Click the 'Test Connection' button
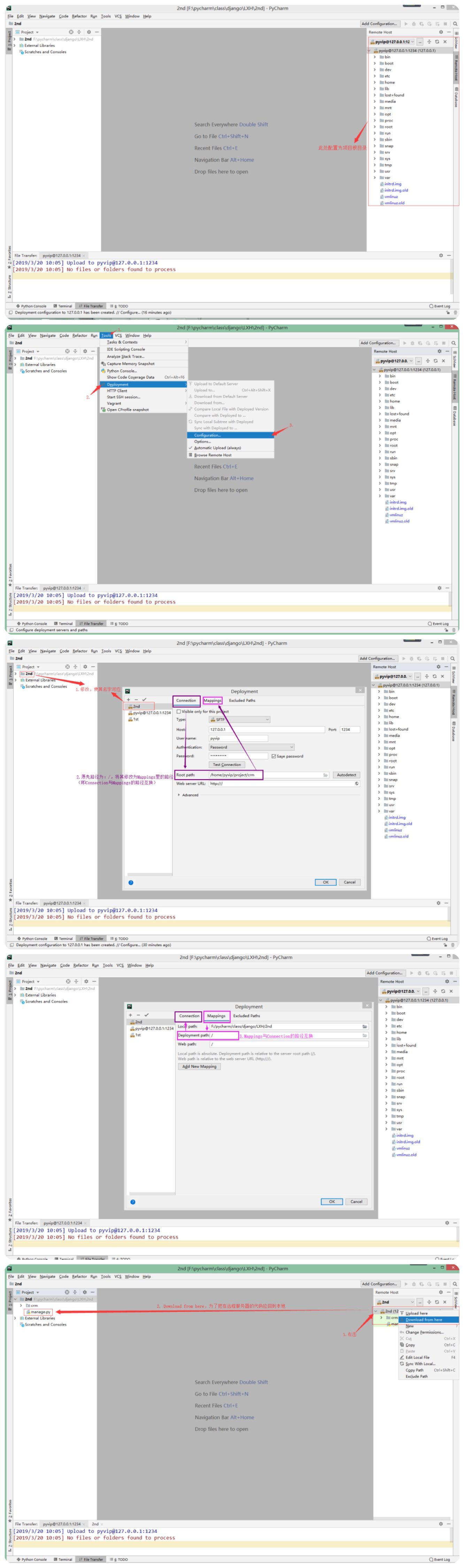Screen dimensions: 464x1568 (x=226, y=764)
